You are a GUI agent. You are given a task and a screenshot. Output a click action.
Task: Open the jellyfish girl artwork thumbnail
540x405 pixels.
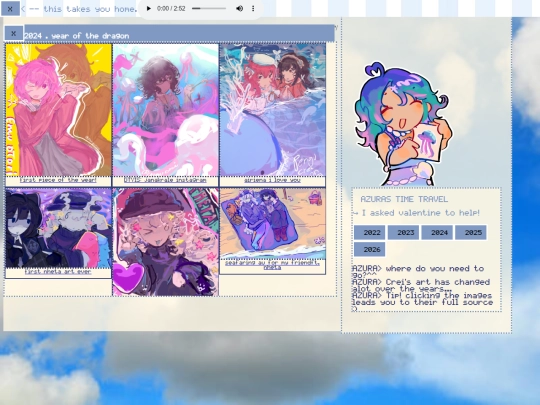click(166, 110)
